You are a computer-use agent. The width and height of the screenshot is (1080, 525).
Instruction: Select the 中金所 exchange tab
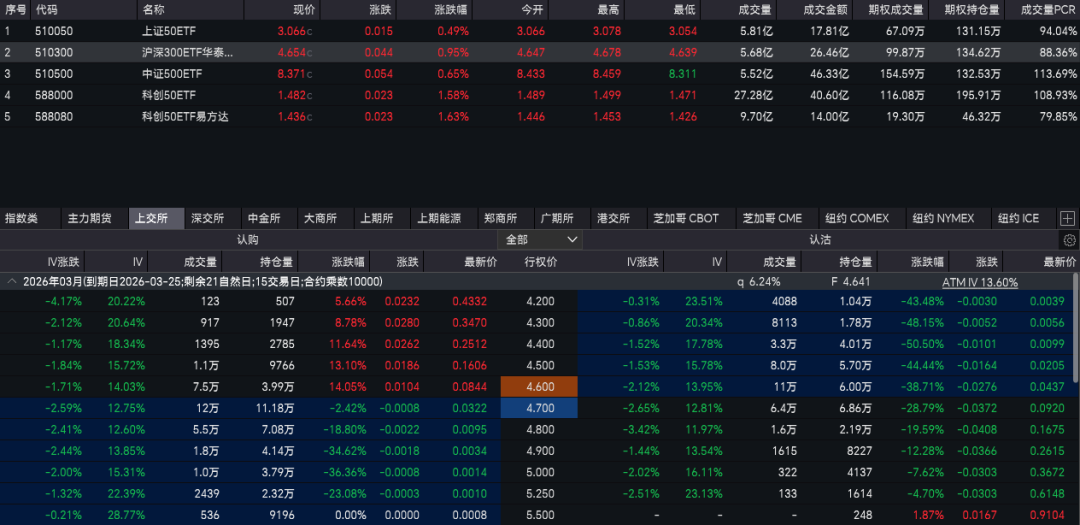click(264, 218)
